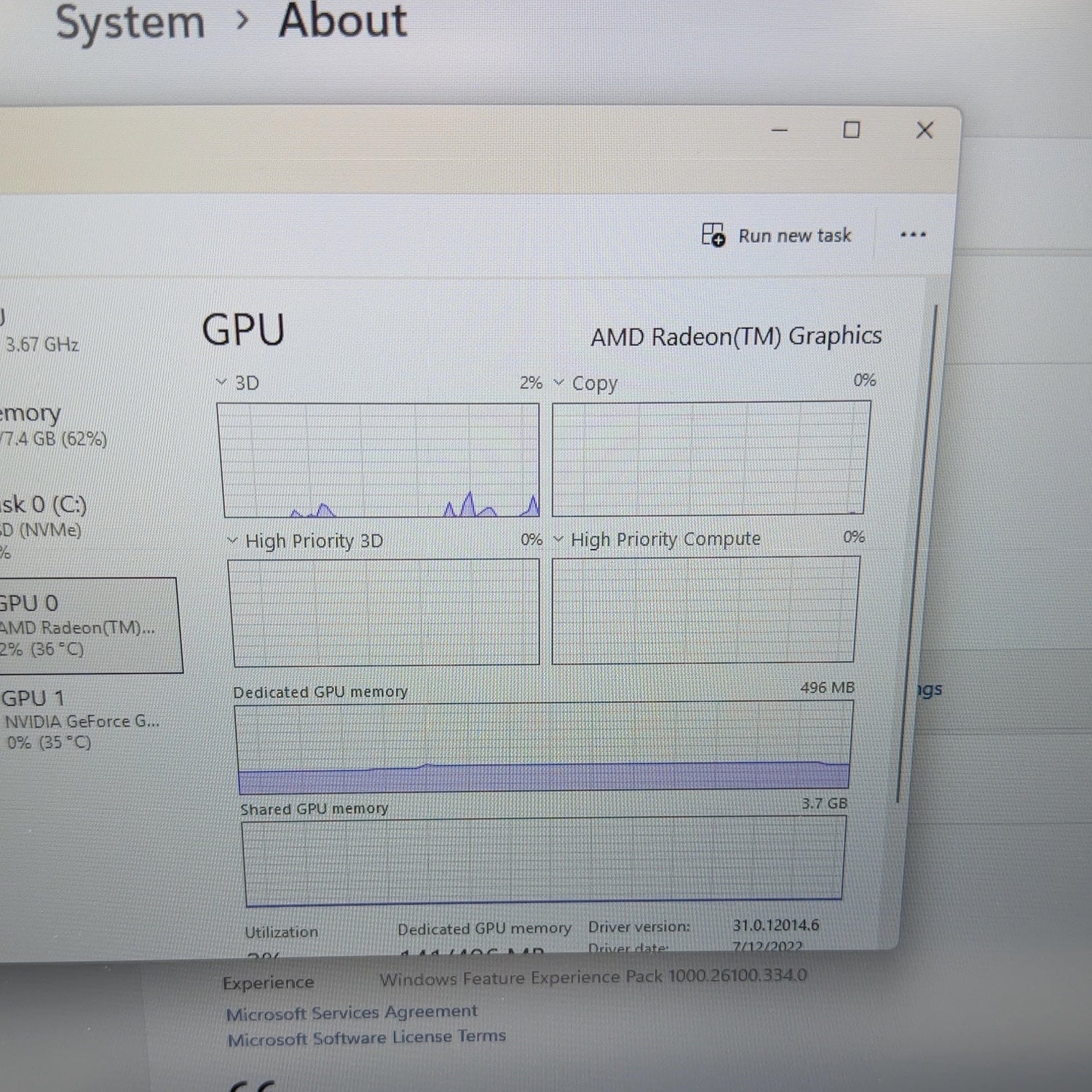
Task: Click the 3.7 GB shared memory value
Action: [824, 804]
